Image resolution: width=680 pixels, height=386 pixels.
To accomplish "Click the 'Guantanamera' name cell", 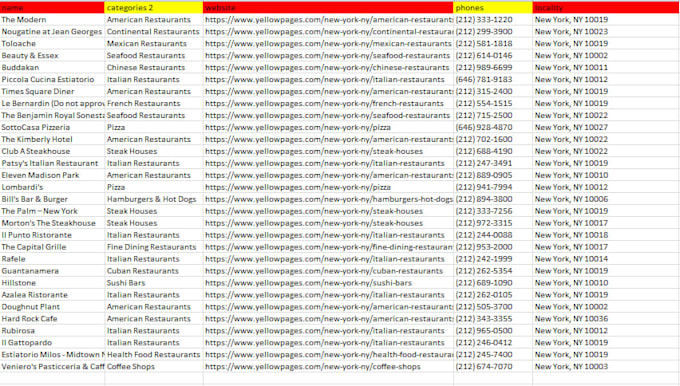I will [52, 271].
